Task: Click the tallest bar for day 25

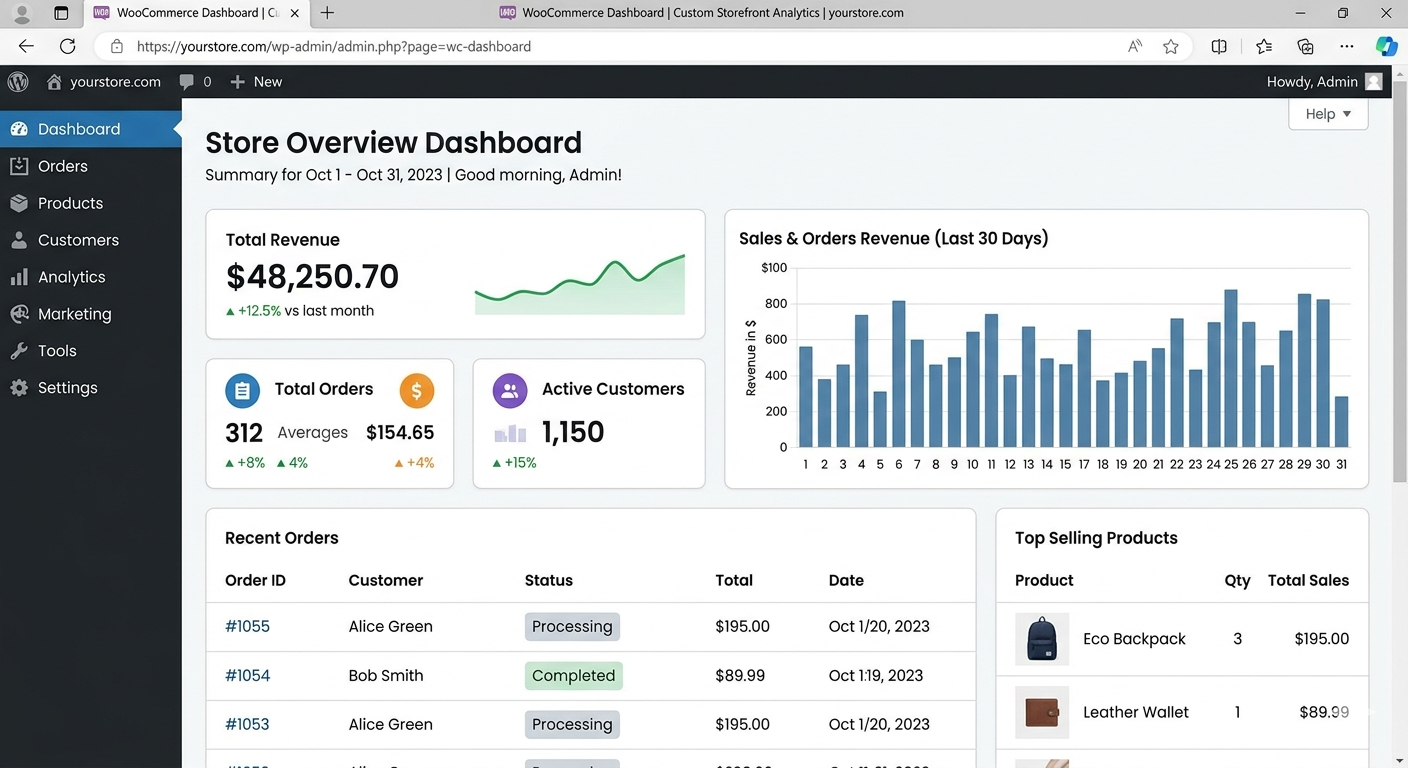Action: (x=1231, y=370)
